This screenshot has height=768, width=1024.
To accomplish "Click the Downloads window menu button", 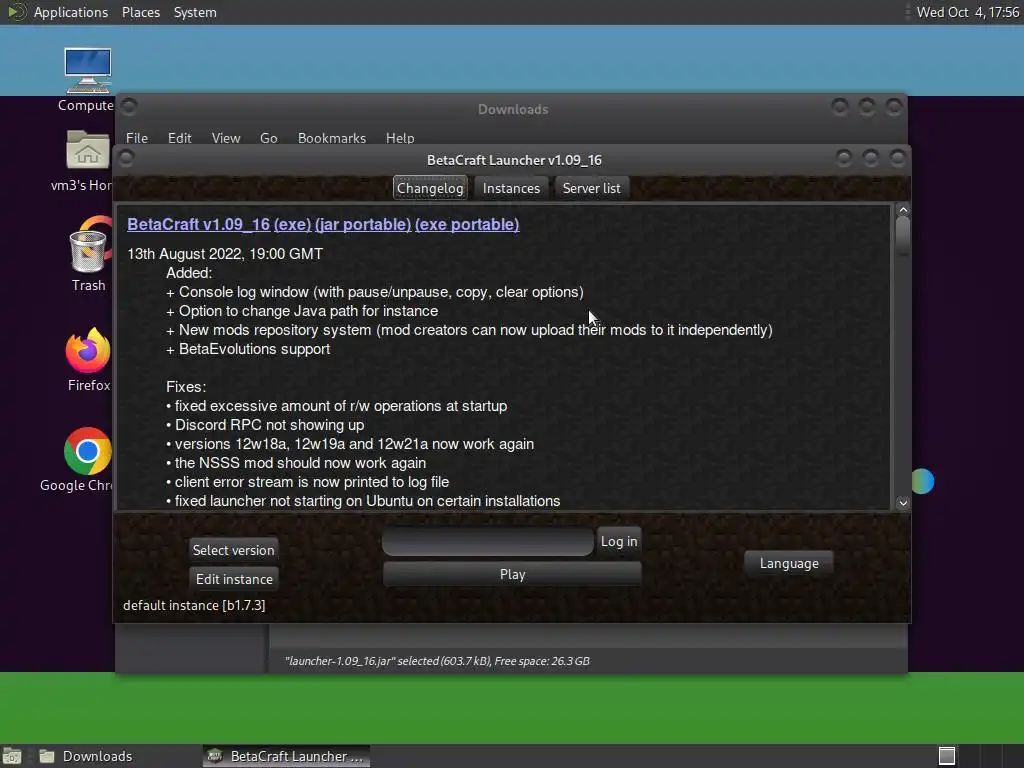I will pos(129,105).
